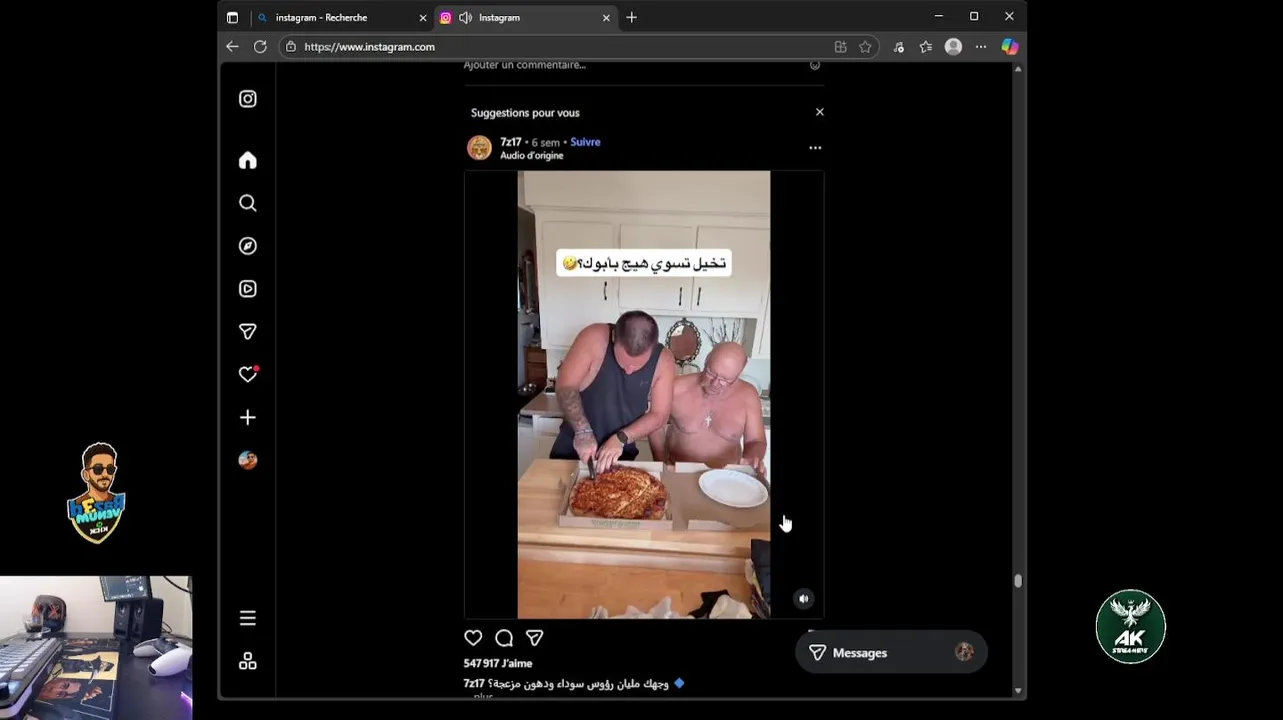Like the post with the heart icon
This screenshot has width=1283, height=720.
point(473,638)
